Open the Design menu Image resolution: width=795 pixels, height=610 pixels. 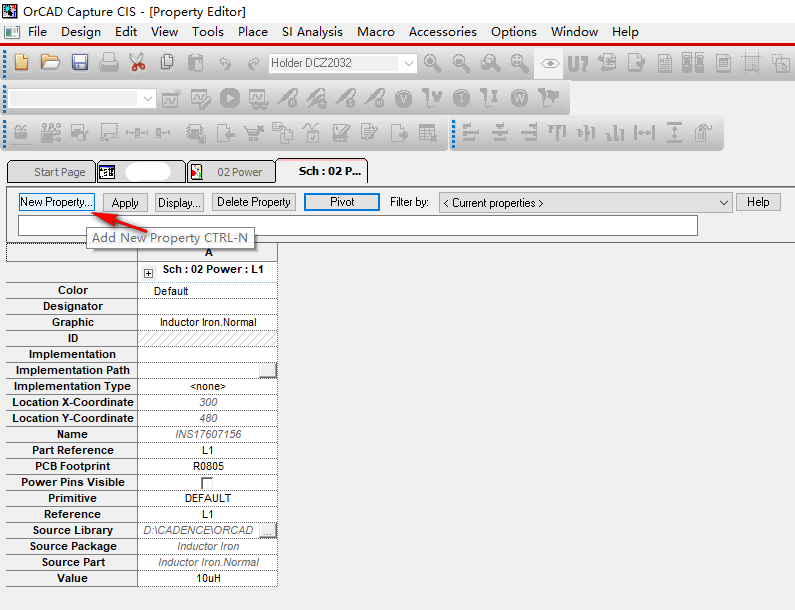[x=81, y=32]
